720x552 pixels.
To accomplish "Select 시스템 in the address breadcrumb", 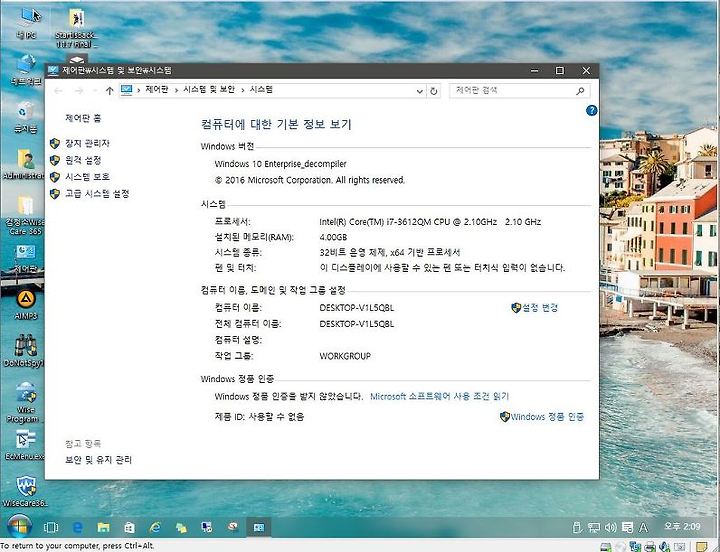I will (x=261, y=90).
